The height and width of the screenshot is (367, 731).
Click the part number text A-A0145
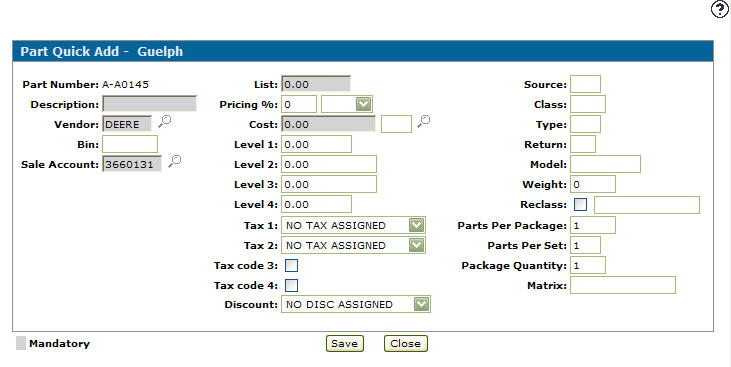125,84
